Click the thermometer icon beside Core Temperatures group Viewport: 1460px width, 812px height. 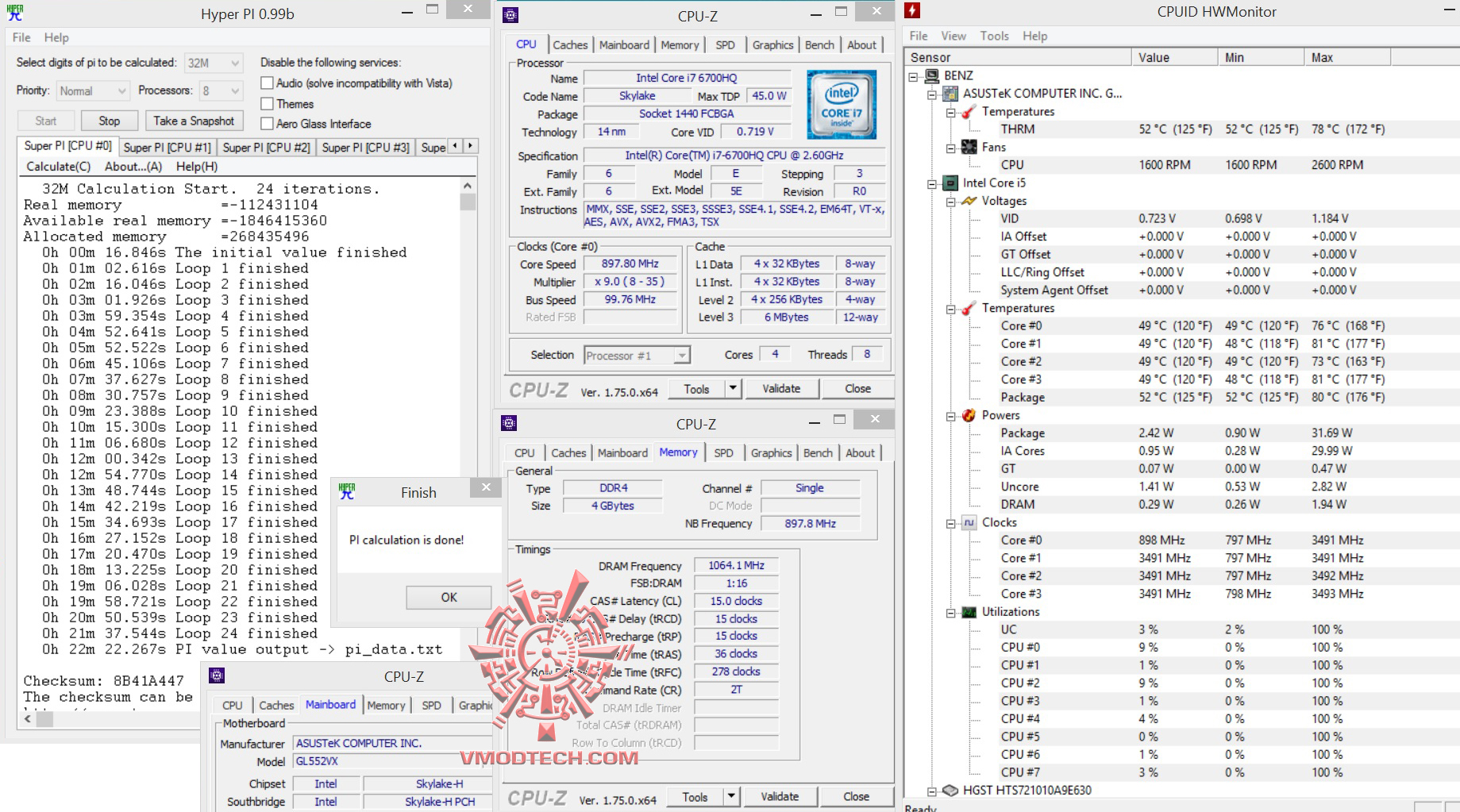tap(969, 308)
